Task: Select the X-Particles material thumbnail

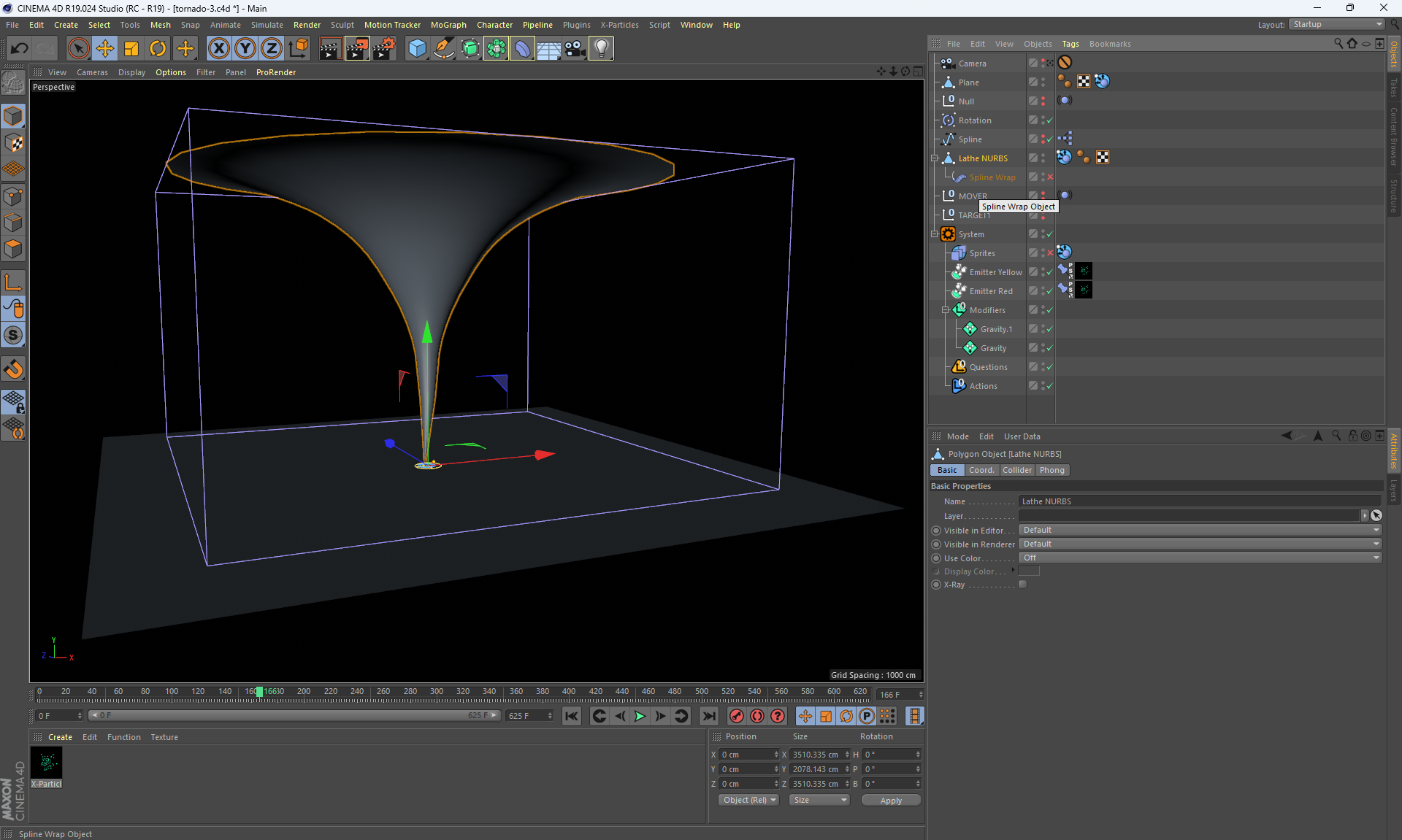Action: click(47, 763)
